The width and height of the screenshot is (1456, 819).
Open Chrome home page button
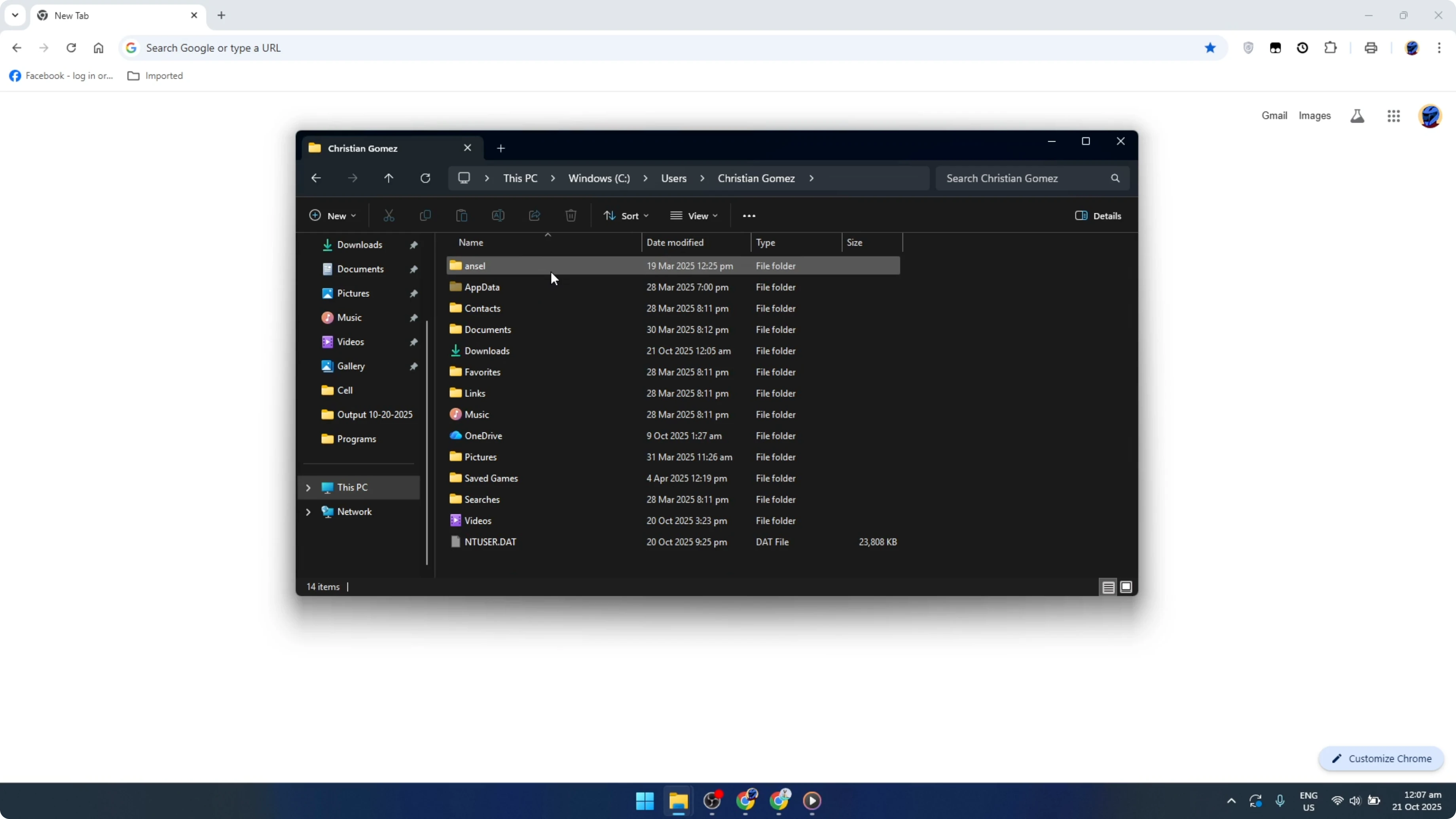point(99,48)
